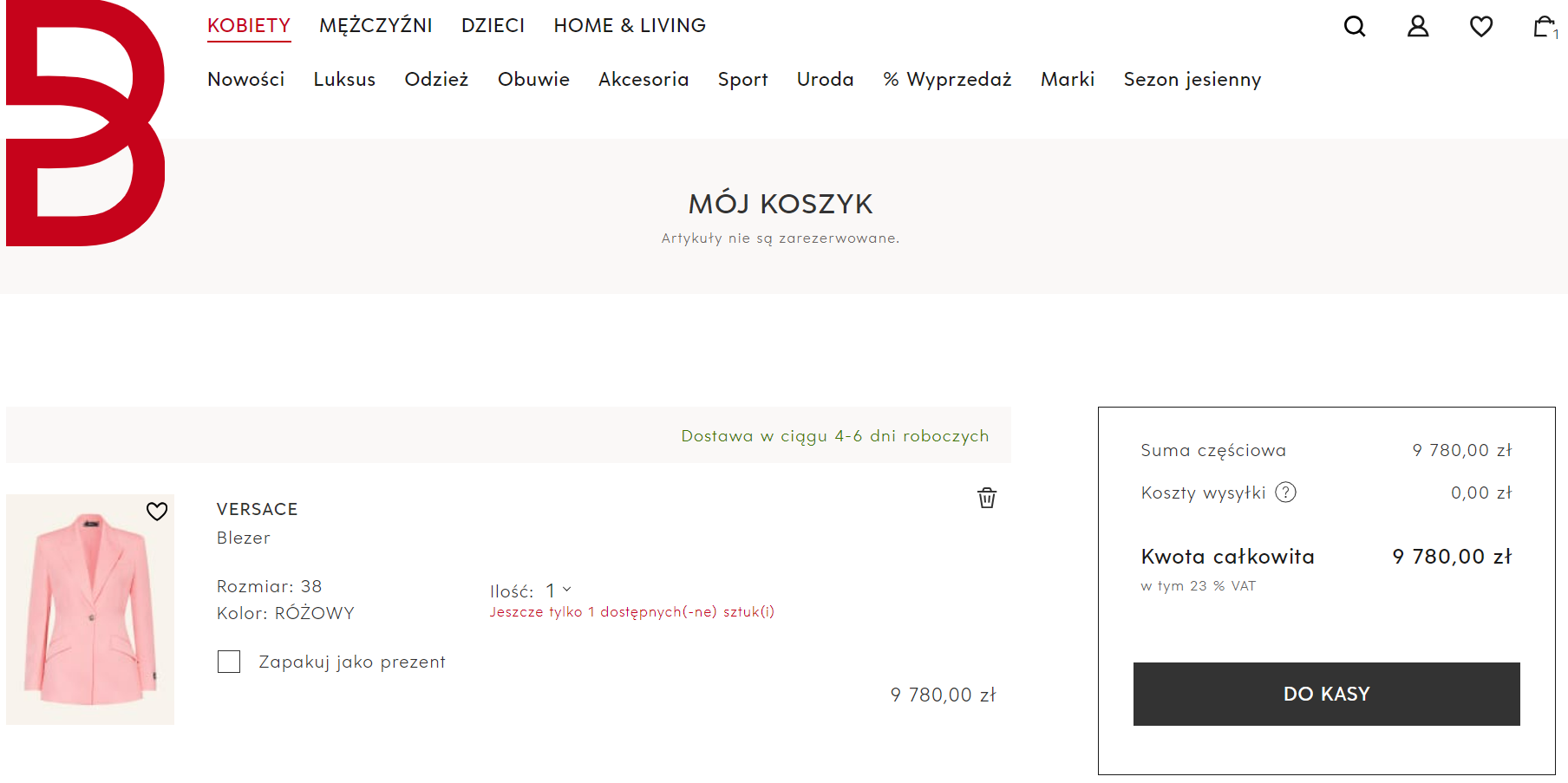Screen dimensions: 1568x783
Task: Open the user account icon
Action: [x=1418, y=27]
